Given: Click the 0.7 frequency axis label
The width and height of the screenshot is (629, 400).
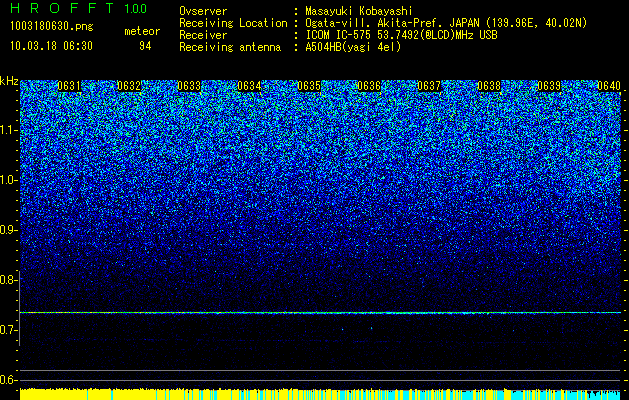Looking at the screenshot, I should point(7,330).
